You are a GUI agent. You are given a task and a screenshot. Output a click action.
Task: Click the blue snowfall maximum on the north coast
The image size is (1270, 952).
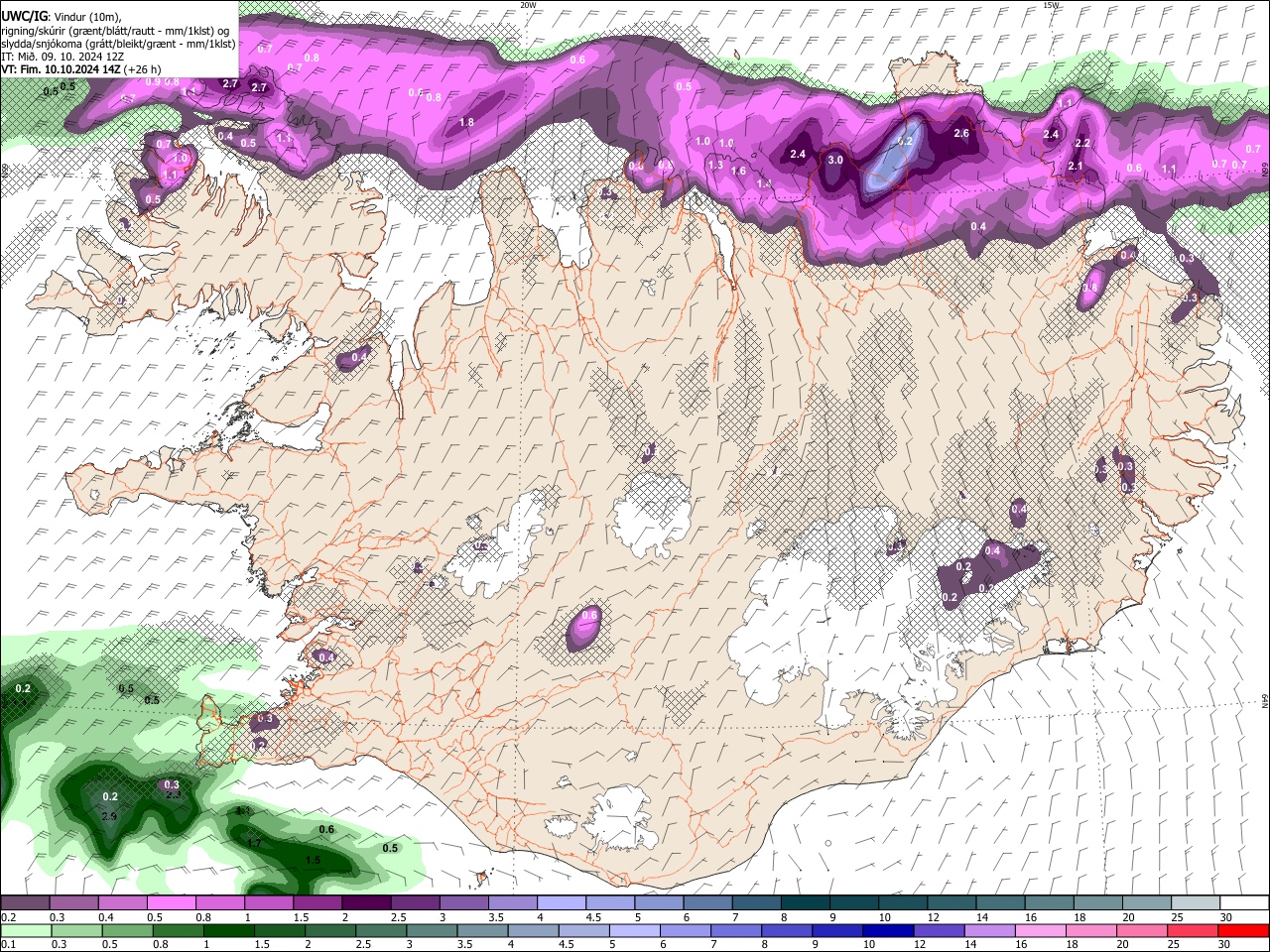(893, 157)
